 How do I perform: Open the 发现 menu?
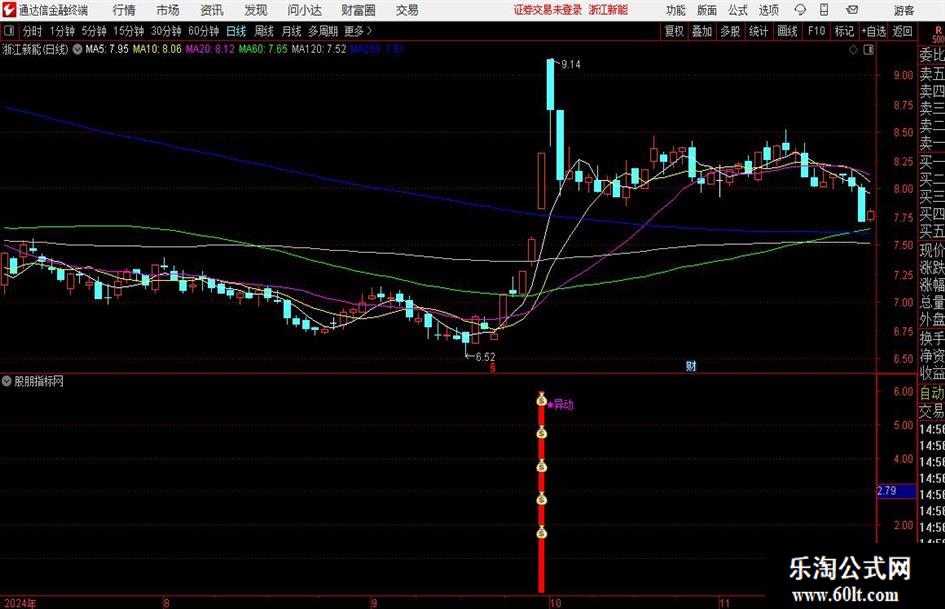coord(256,10)
